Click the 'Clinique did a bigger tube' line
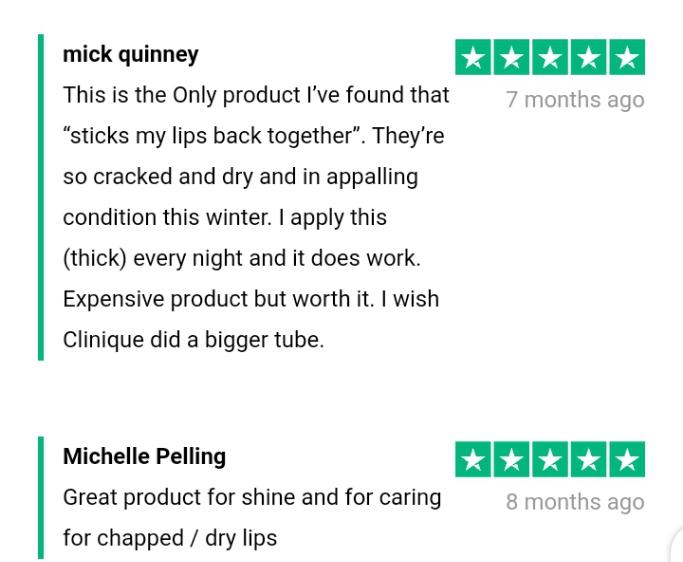 [193, 340]
